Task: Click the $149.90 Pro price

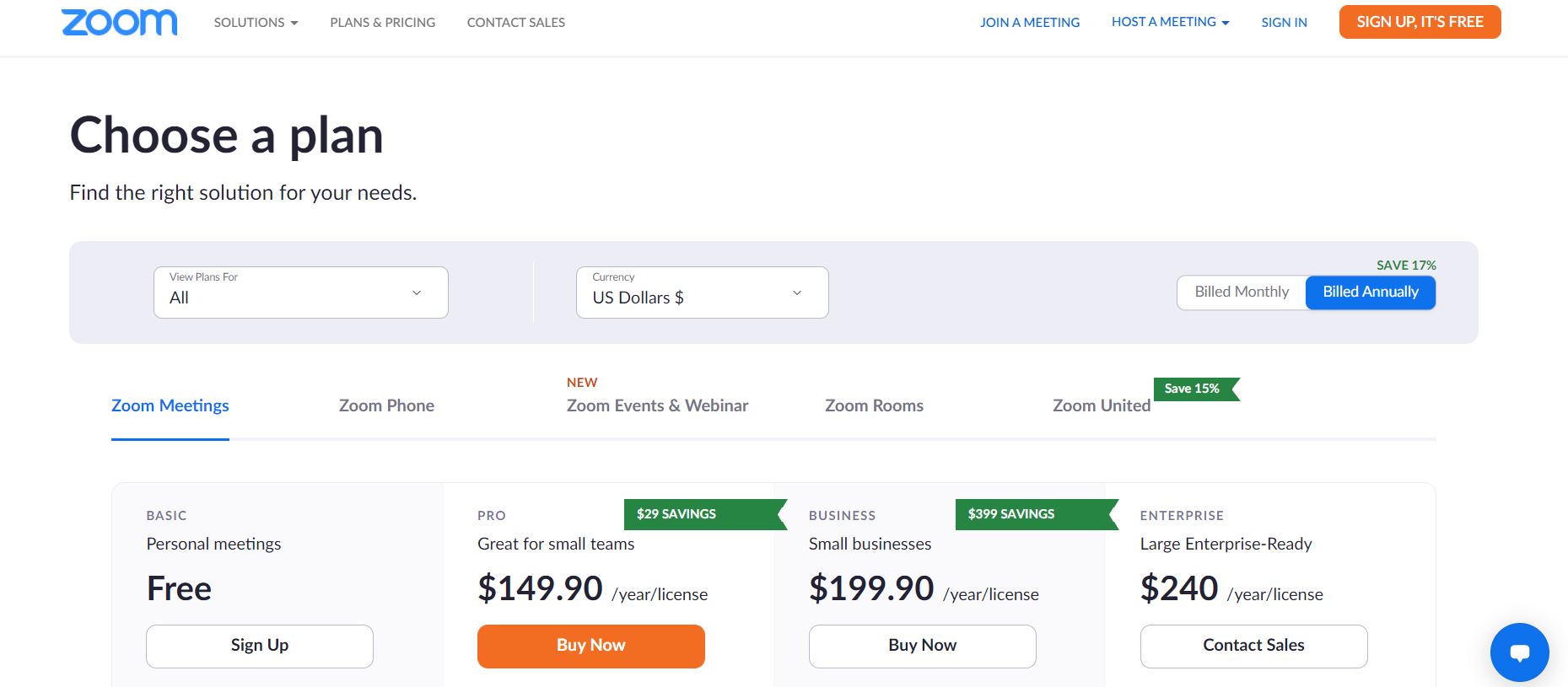Action: 540,588
